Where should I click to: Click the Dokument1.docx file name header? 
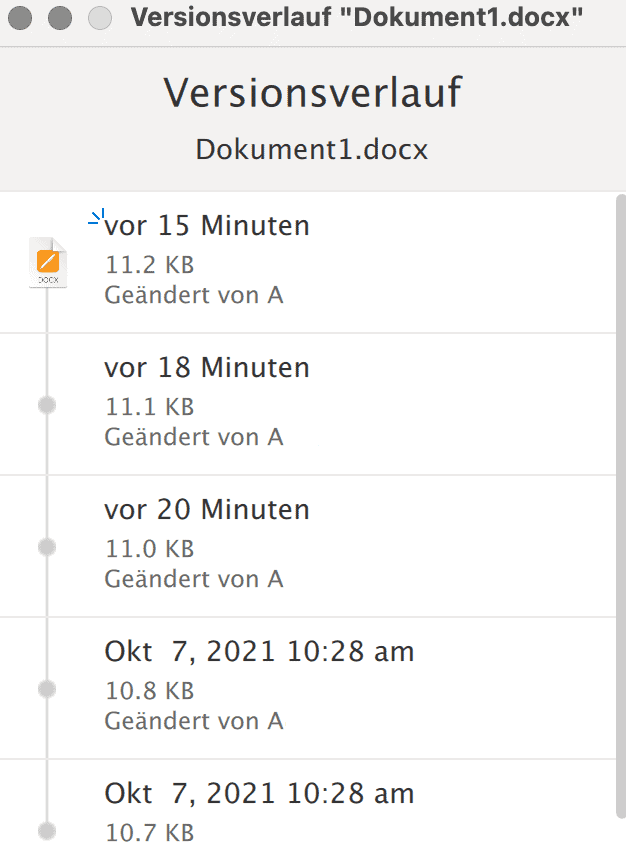click(x=312, y=149)
